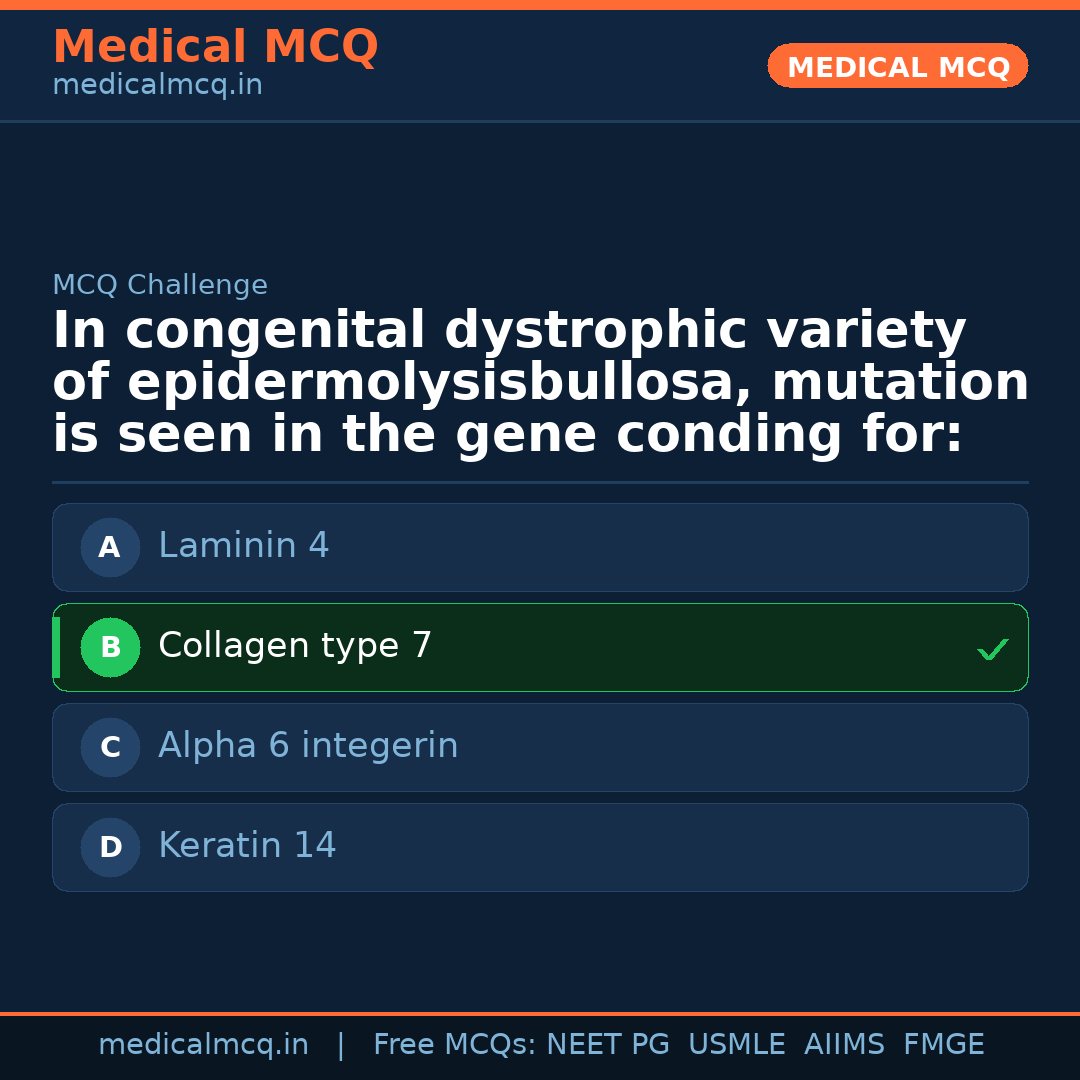Click the MCQ Challenge label

[x=160, y=285]
